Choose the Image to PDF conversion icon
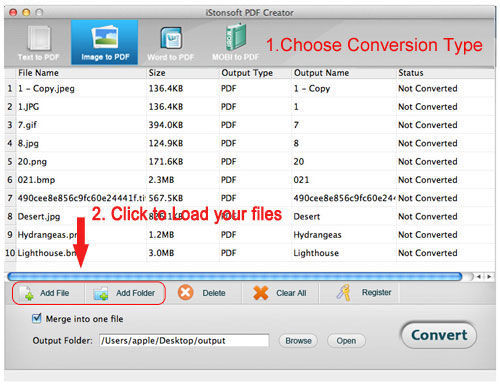Image resolution: width=500 pixels, height=386 pixels. click(x=105, y=37)
